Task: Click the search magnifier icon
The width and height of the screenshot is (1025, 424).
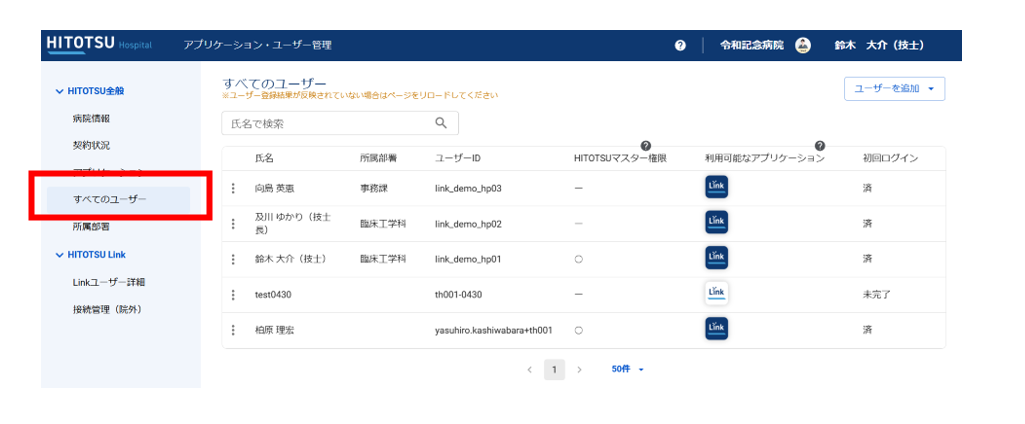Action: point(441,123)
